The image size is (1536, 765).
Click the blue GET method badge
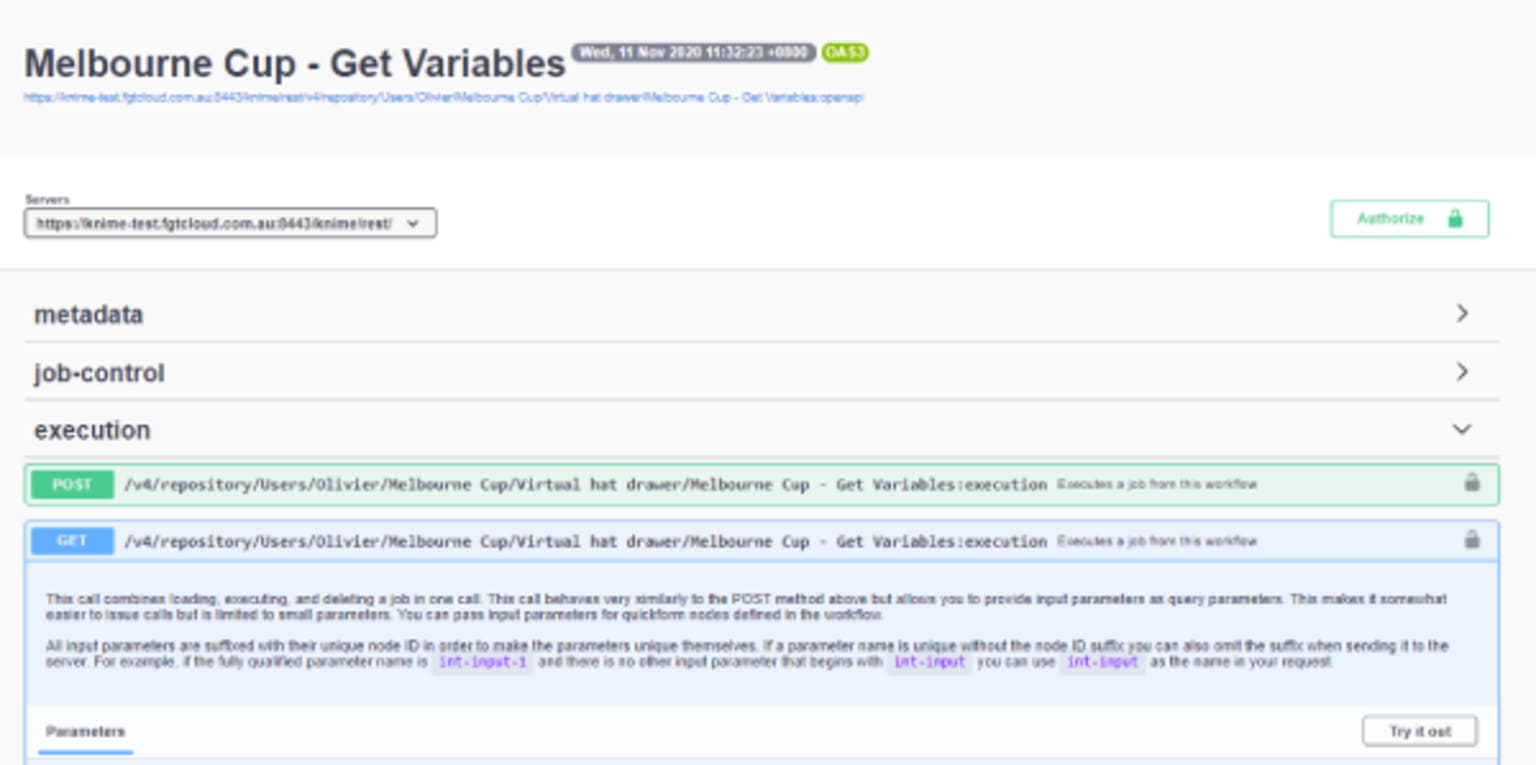72,541
